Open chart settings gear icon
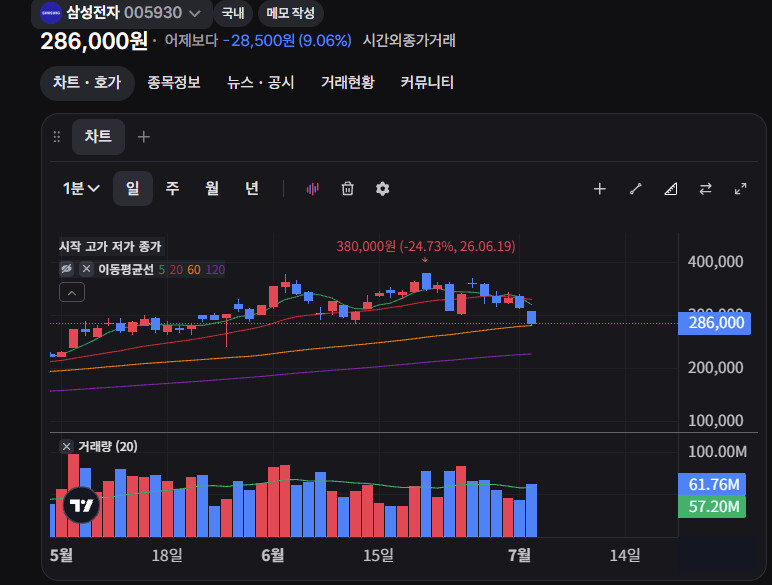The image size is (772, 585). [383, 189]
